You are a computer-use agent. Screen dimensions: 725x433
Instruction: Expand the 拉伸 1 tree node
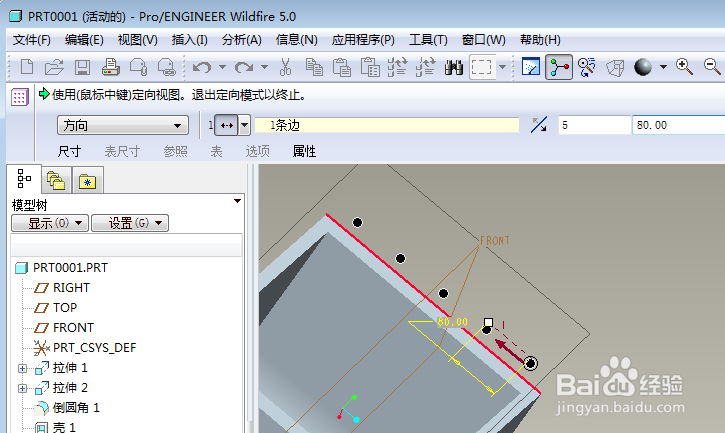coord(22,368)
